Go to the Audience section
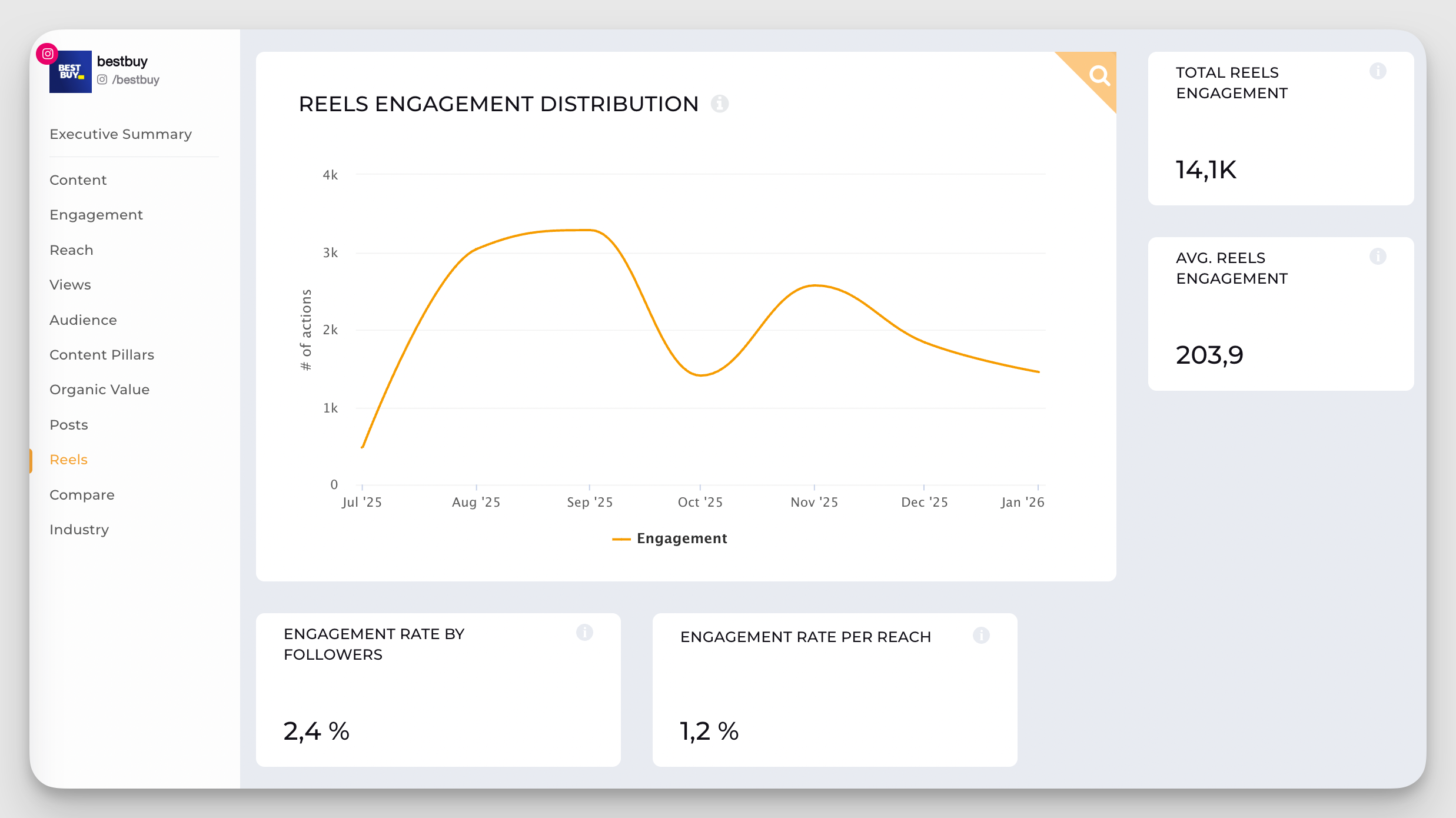This screenshot has height=818, width=1456. click(x=83, y=320)
